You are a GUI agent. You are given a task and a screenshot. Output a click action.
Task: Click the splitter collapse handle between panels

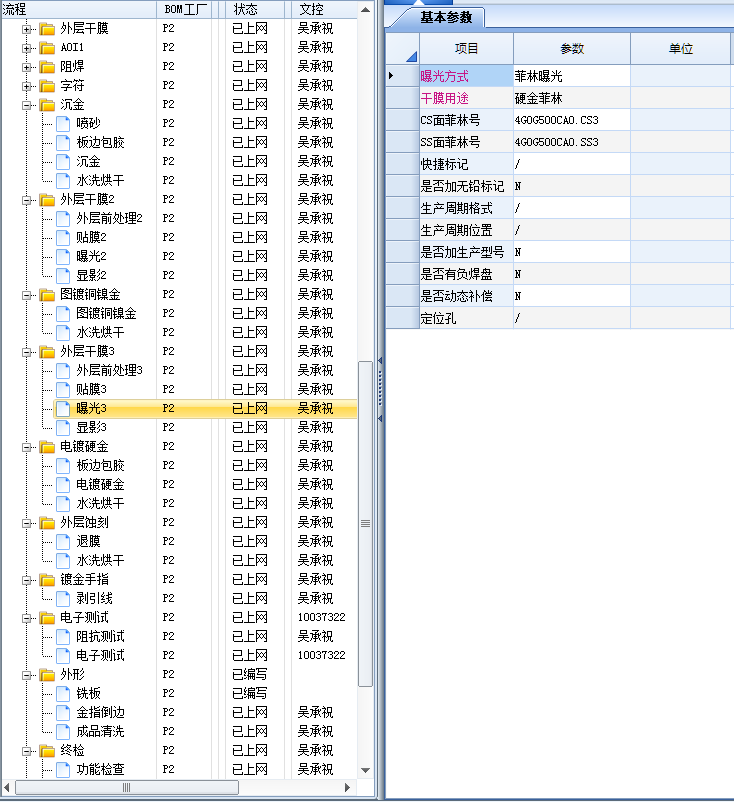click(x=380, y=390)
